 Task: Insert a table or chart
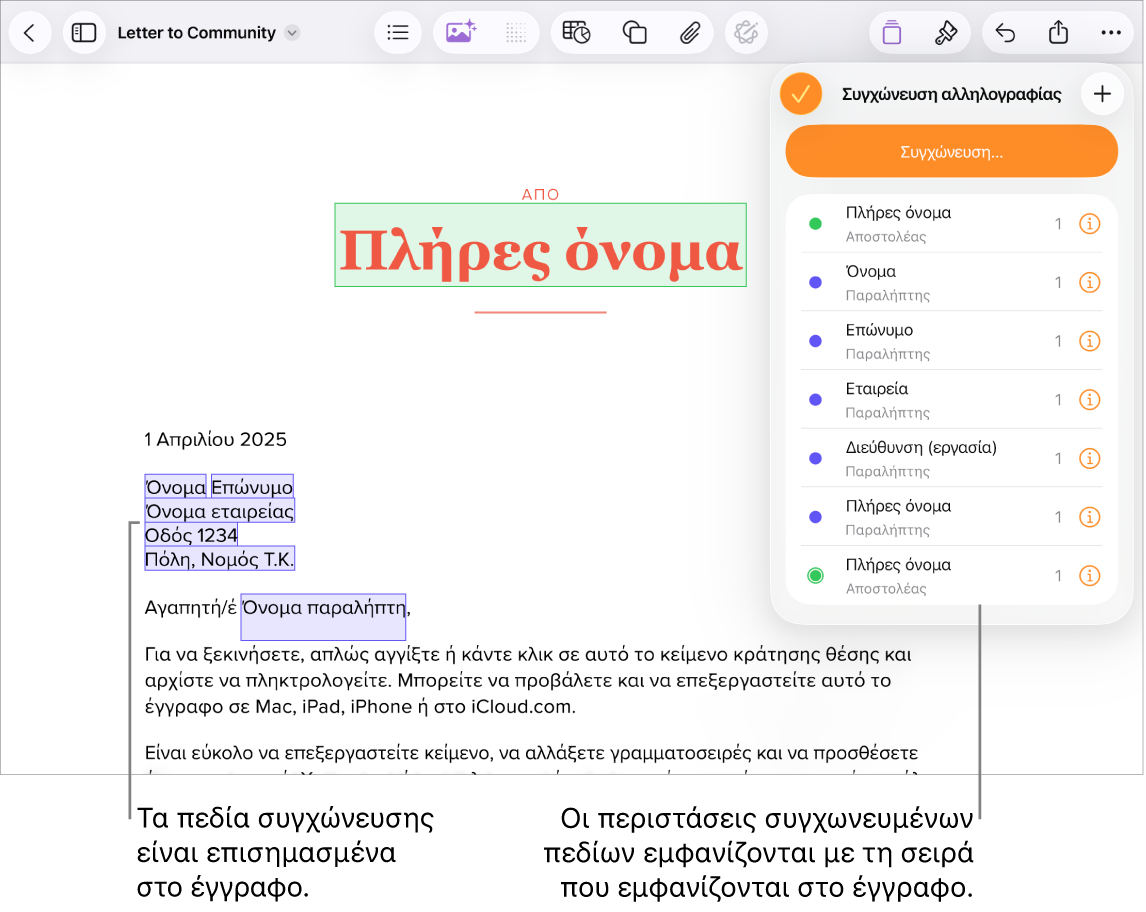click(577, 33)
